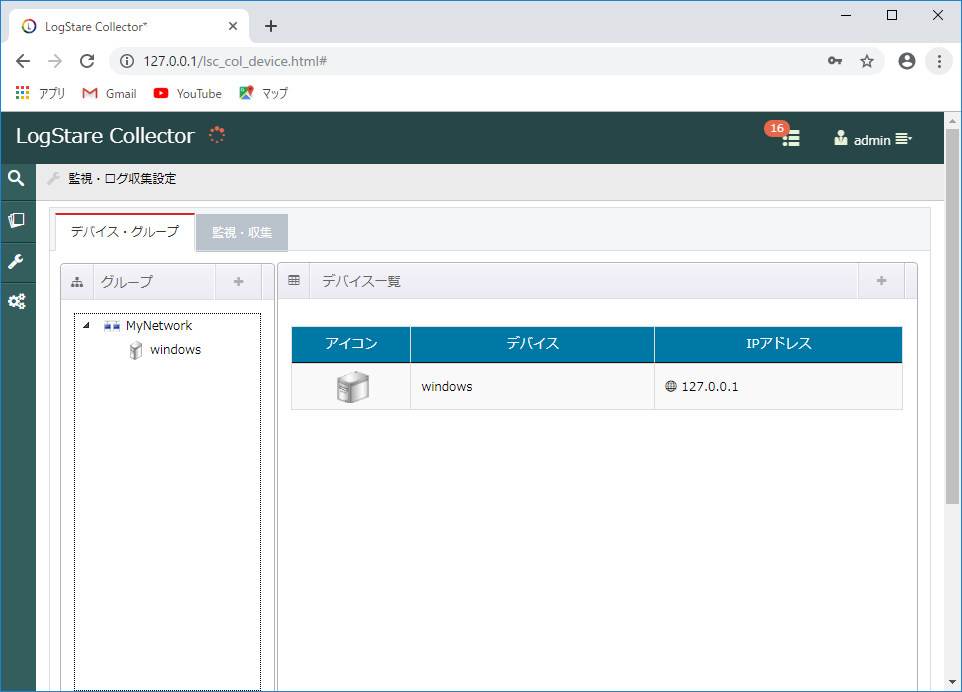Viewport: 962px width, 692px height.
Task: Click the windows server icon in table
Action: point(353,386)
